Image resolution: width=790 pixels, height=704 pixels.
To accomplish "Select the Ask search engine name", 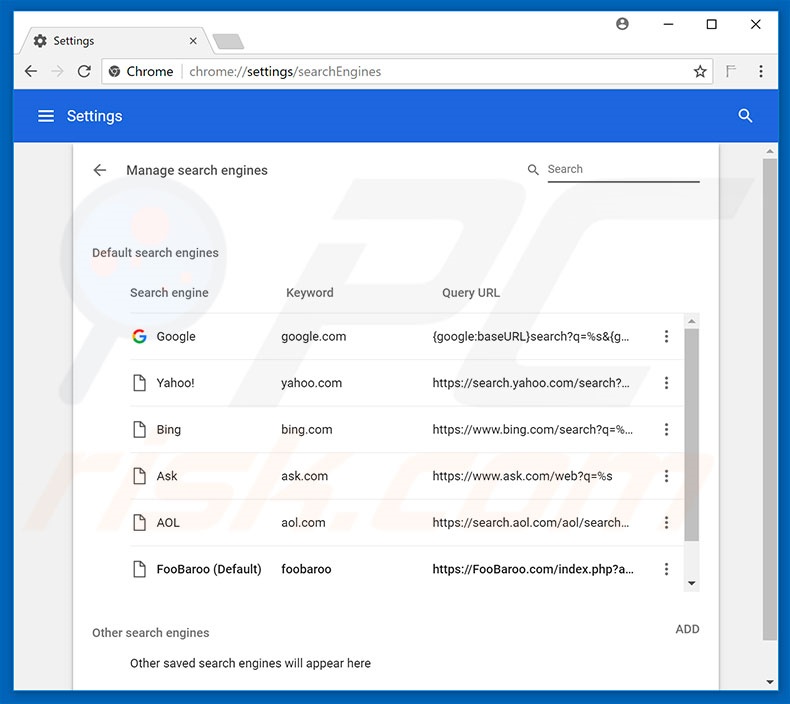I will click(167, 476).
